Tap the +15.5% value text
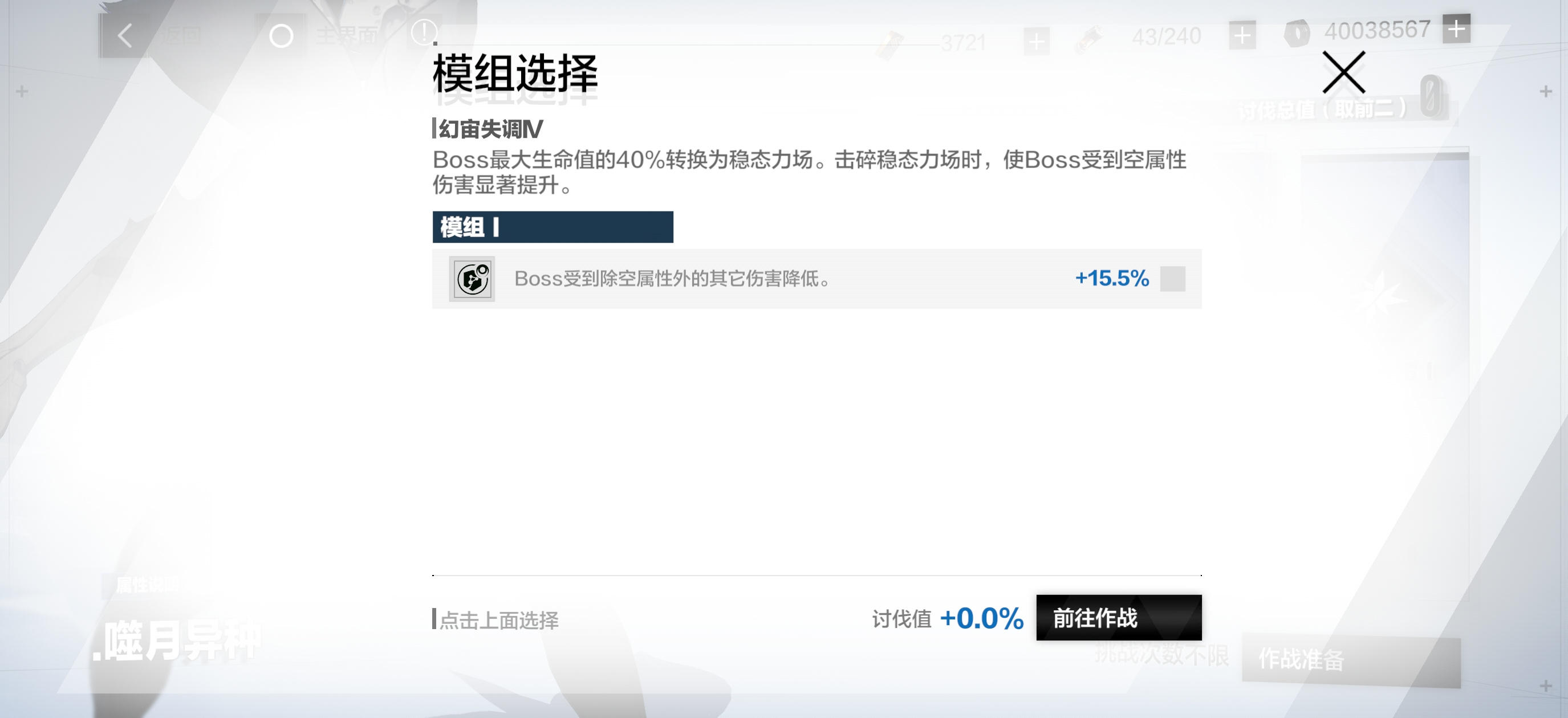This screenshot has height=718, width=1568. [x=1111, y=279]
